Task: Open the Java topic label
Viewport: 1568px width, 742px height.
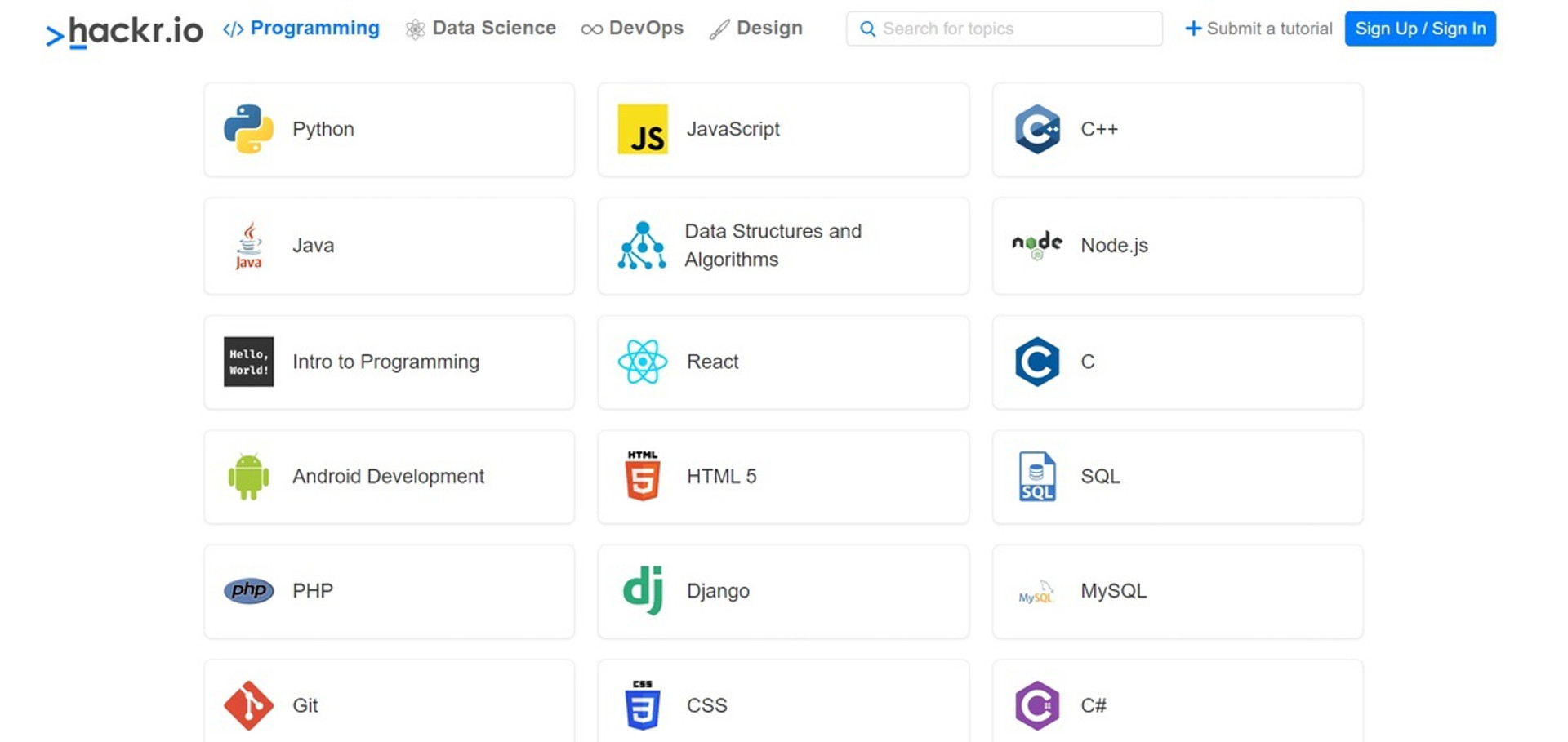Action: 314,245
